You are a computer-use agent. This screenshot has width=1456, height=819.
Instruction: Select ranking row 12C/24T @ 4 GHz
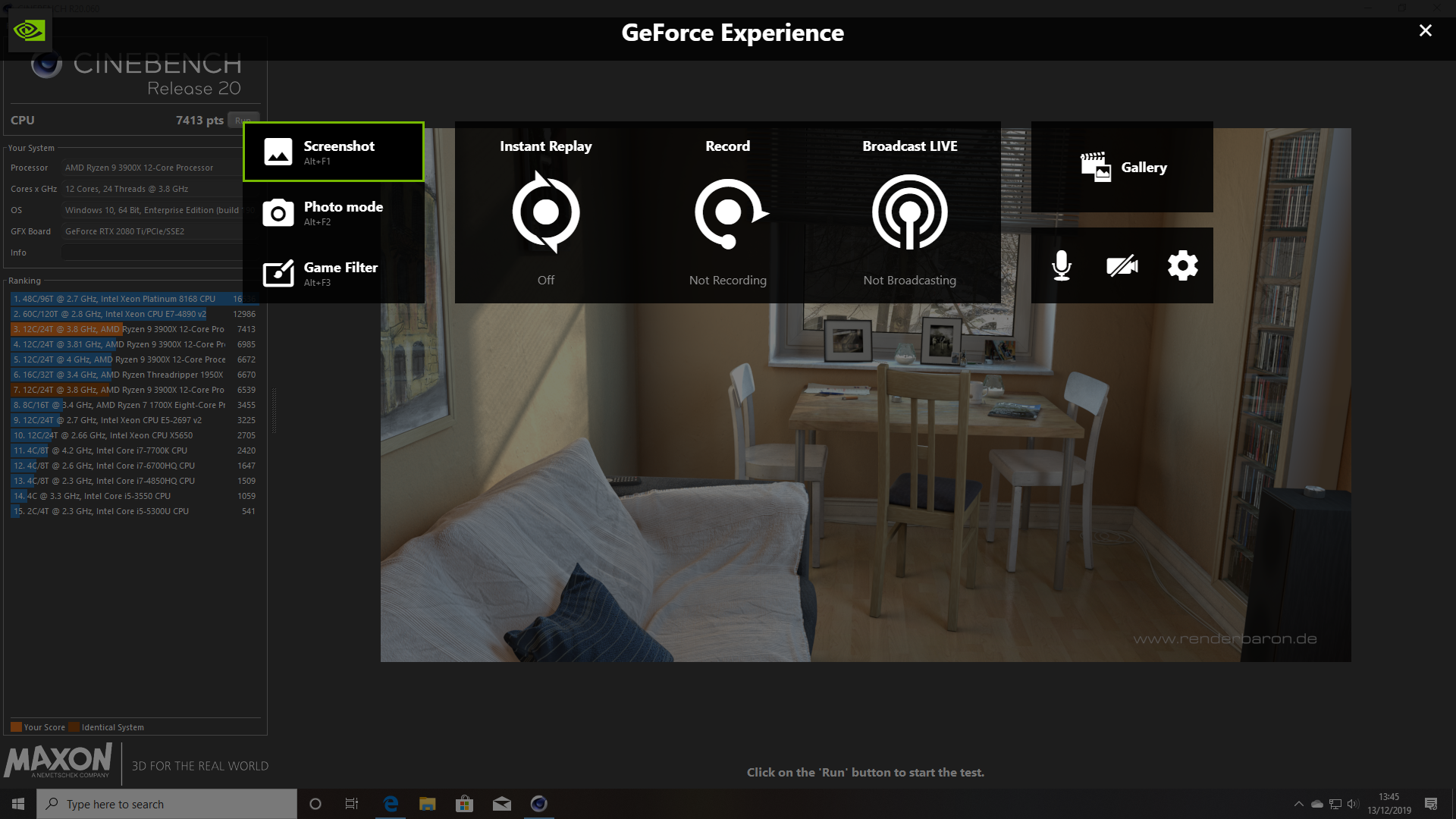tap(133, 359)
